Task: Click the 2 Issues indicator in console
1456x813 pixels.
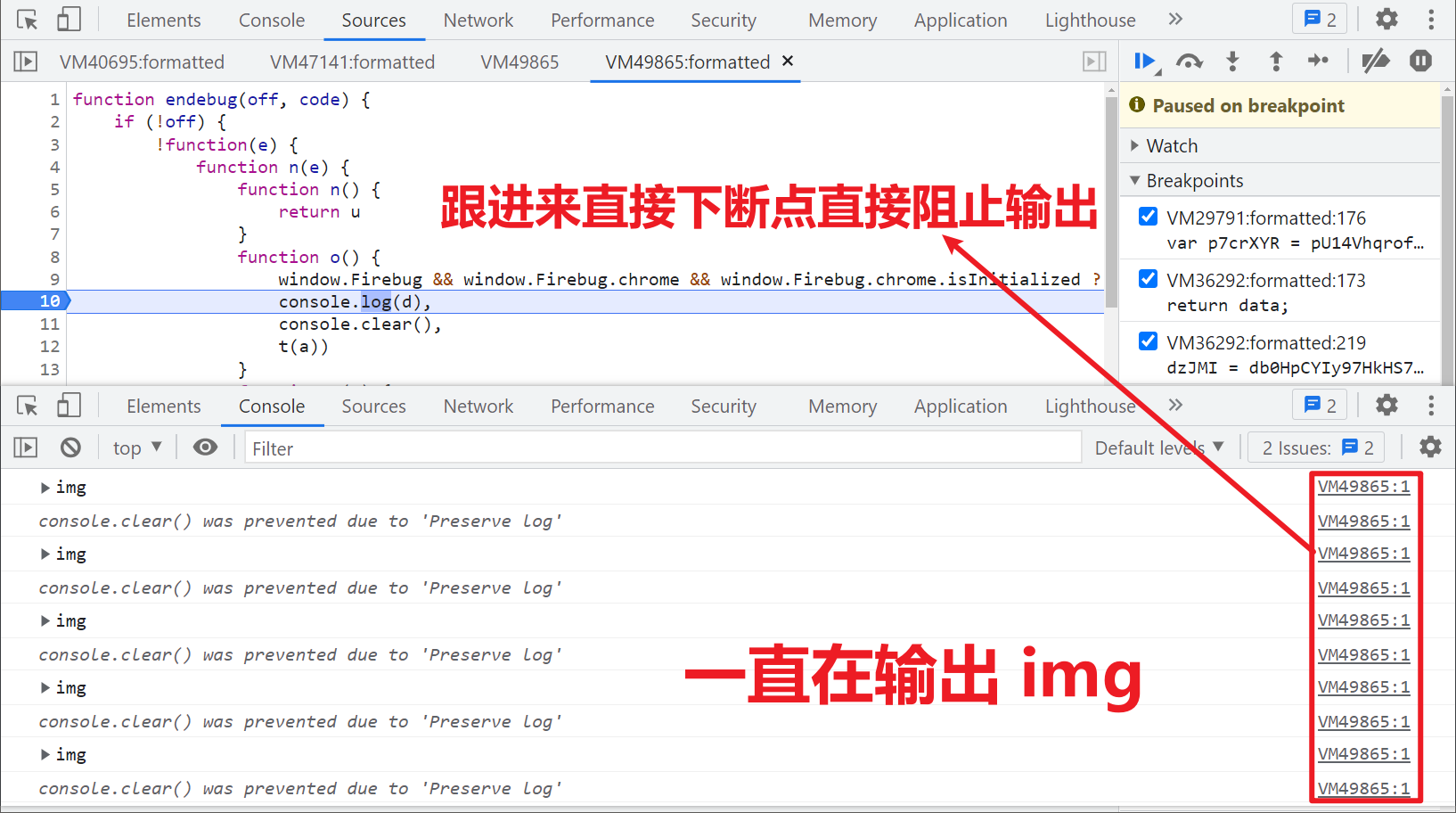Action: [x=1318, y=448]
